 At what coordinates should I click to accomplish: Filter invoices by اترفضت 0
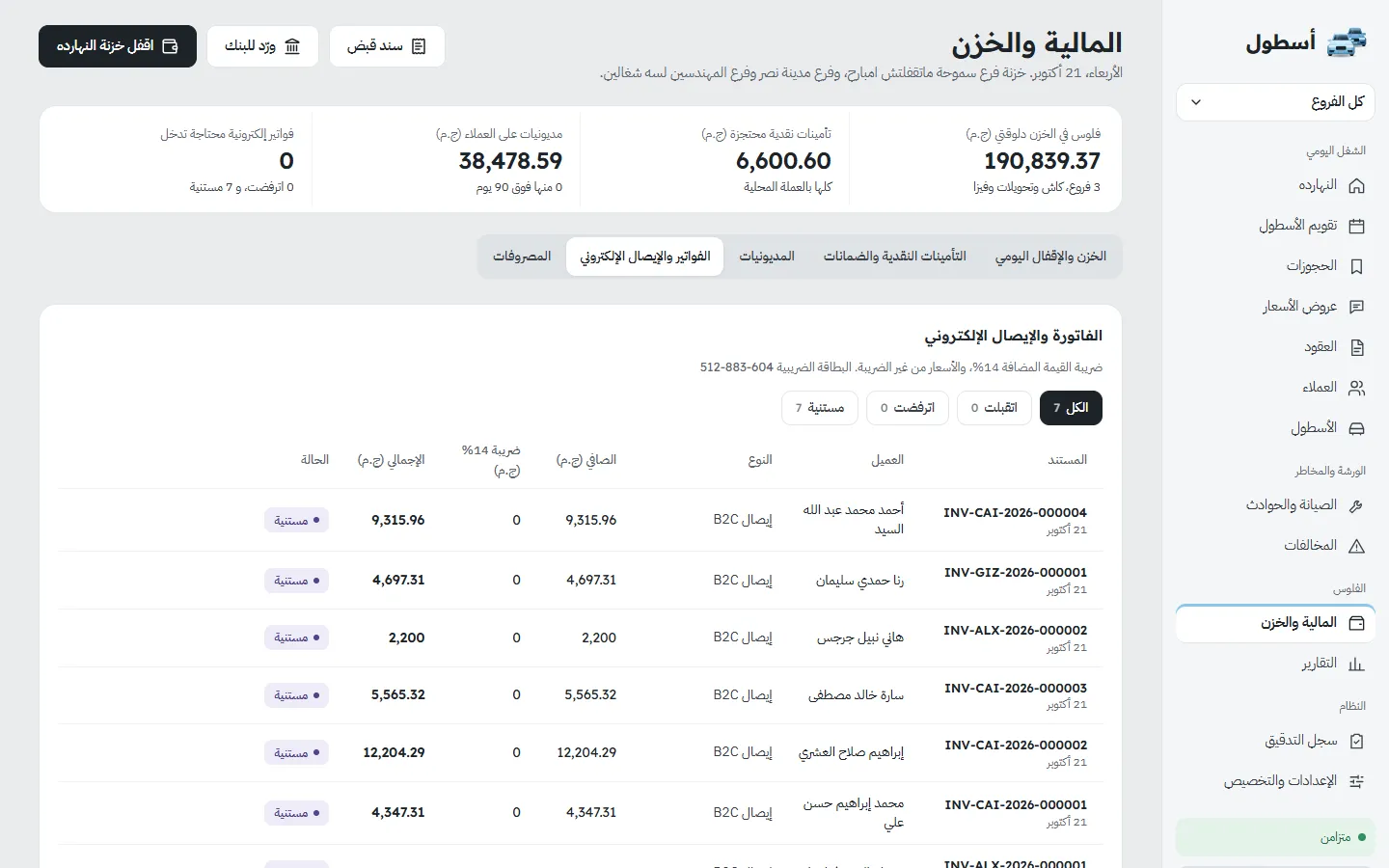pos(908,408)
